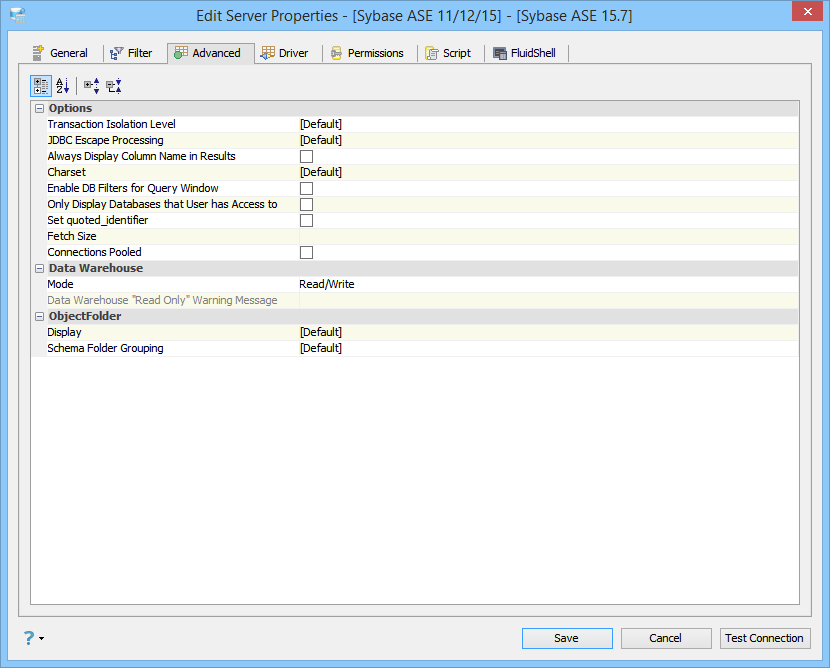Viewport: 830px width, 668px height.
Task: Sort properties alphabetically A-Z icon
Action: pyautogui.click(x=62, y=86)
